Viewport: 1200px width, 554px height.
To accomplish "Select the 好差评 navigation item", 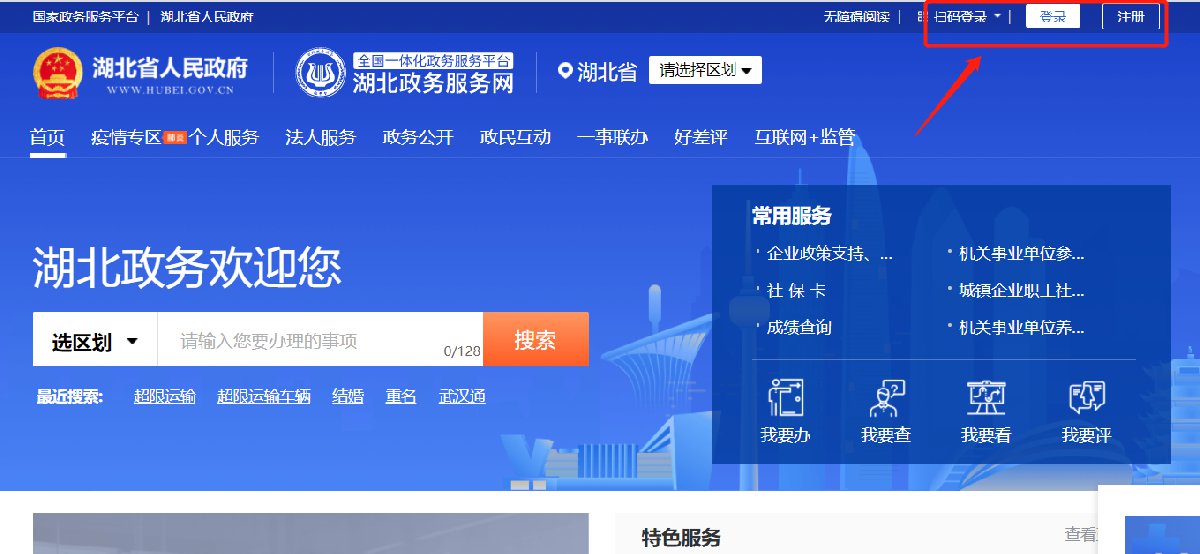I will [x=700, y=137].
